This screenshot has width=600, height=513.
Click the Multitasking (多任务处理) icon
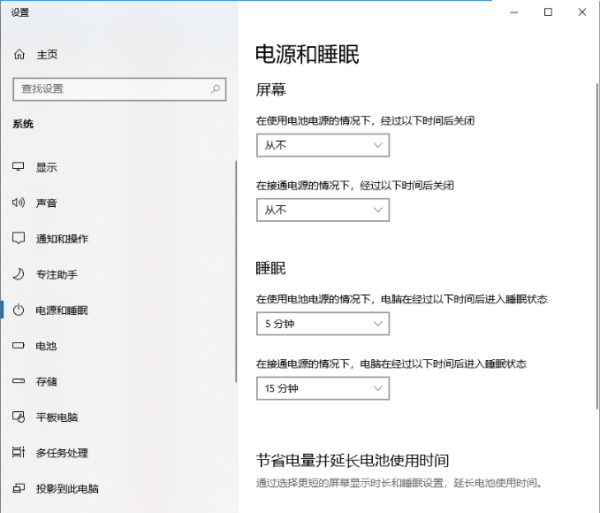[x=18, y=453]
